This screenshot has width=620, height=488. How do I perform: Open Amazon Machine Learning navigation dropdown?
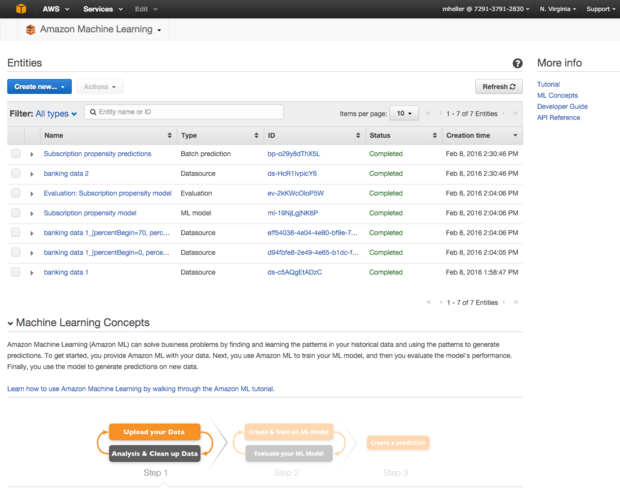159,30
